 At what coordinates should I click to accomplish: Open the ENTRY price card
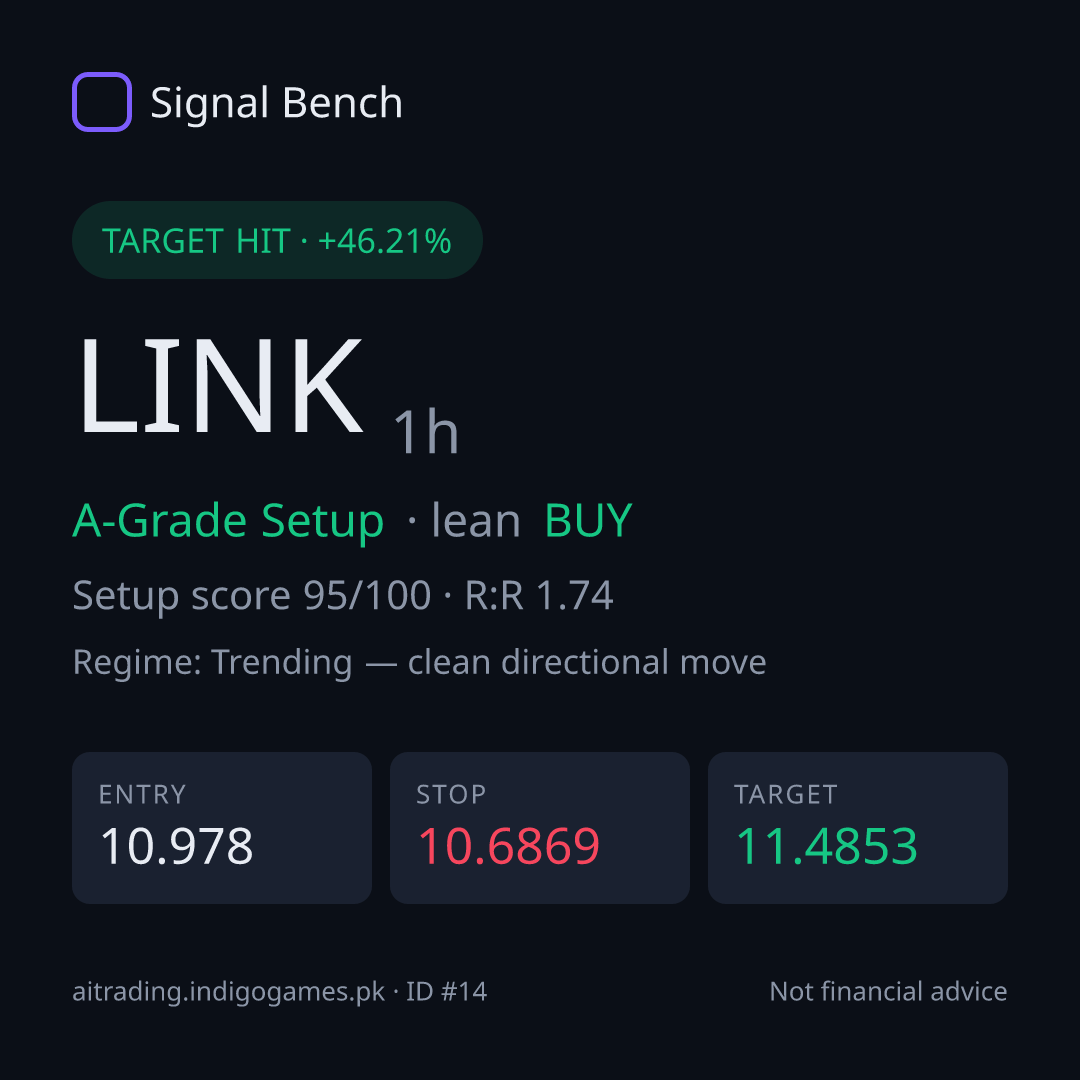tap(222, 828)
